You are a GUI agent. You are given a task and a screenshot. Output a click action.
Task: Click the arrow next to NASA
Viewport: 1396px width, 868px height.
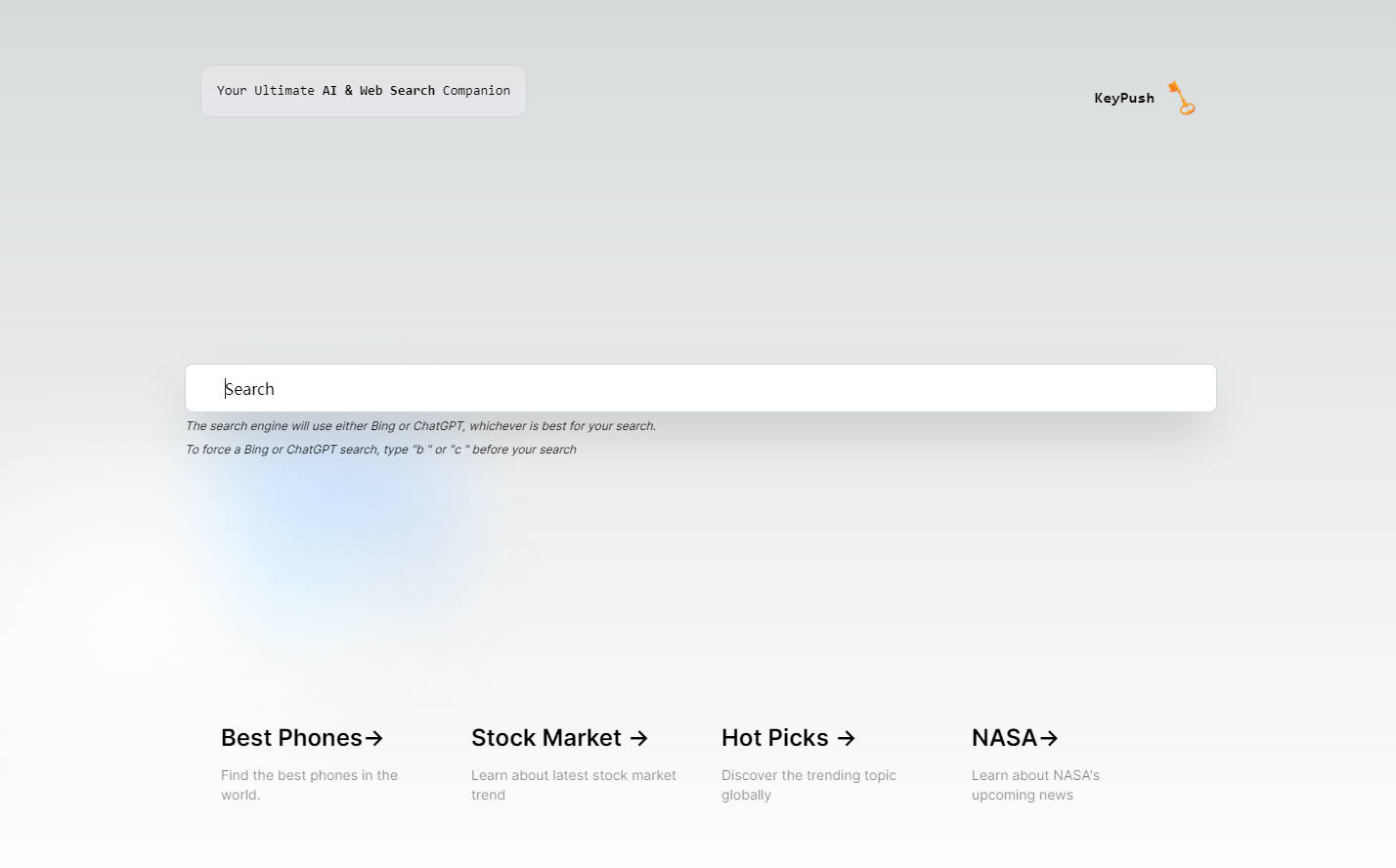1049,738
